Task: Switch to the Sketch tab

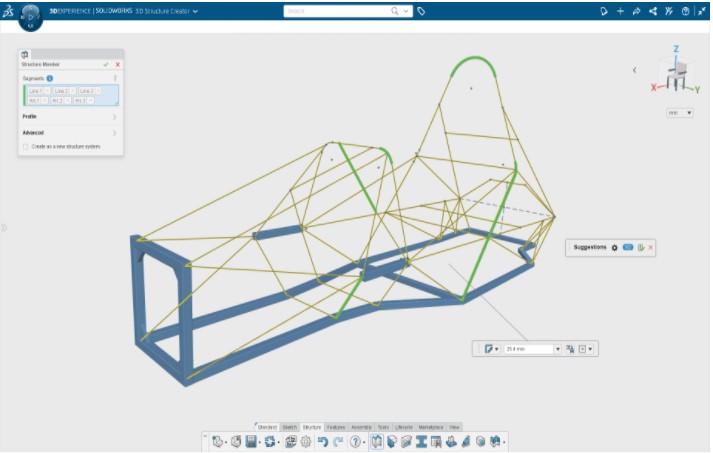Action: coord(290,427)
